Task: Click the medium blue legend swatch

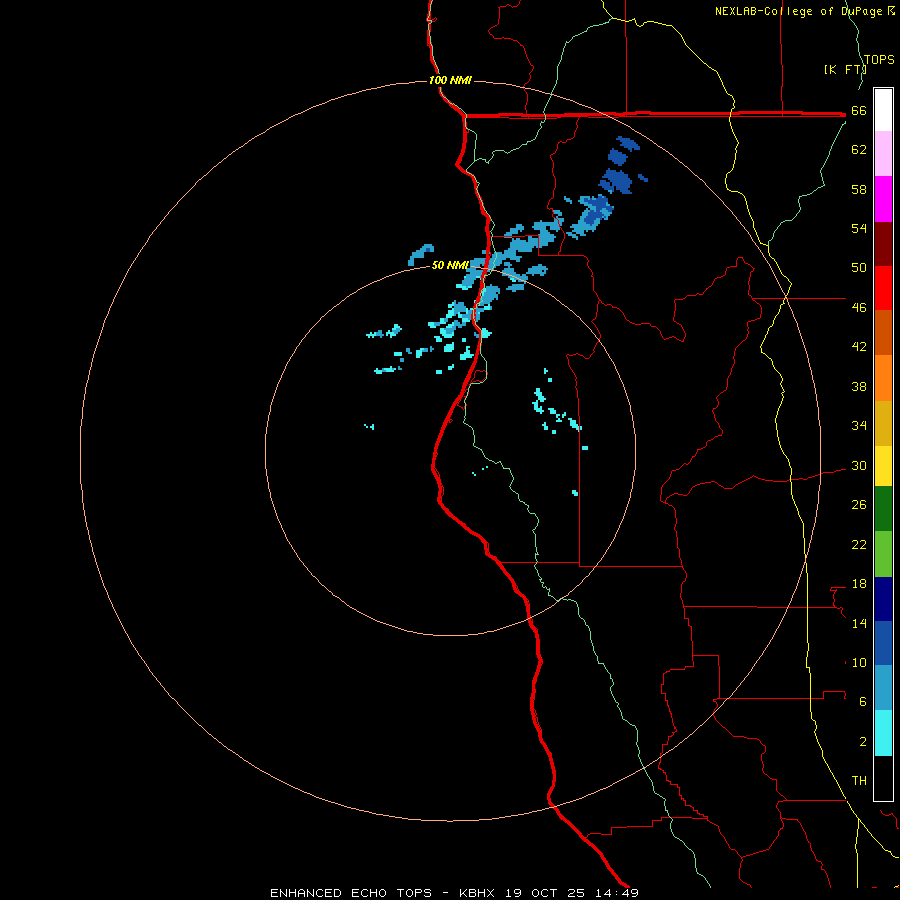Action: click(883, 643)
